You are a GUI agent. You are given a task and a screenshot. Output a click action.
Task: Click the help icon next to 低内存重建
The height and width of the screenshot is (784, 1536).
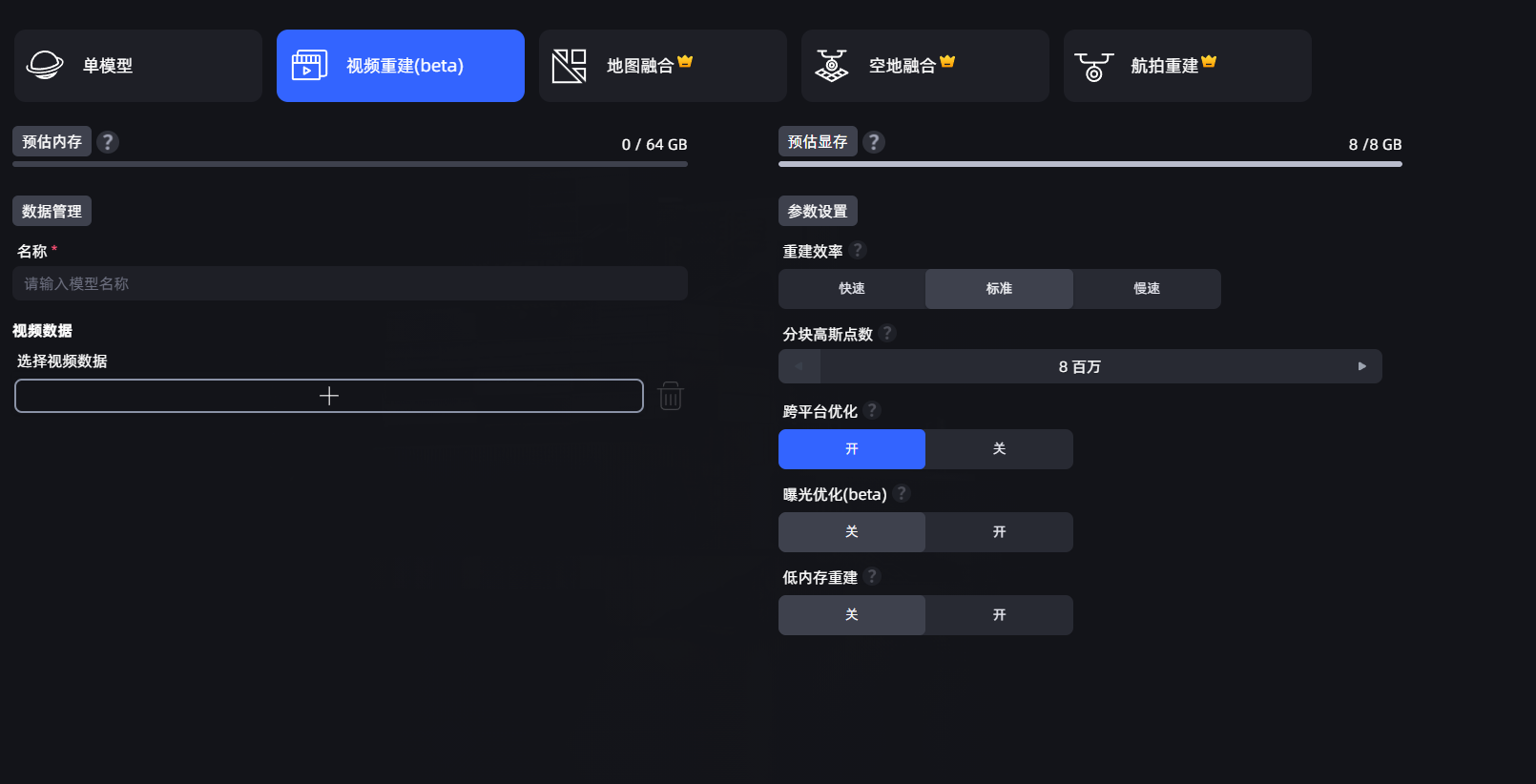[x=872, y=576]
